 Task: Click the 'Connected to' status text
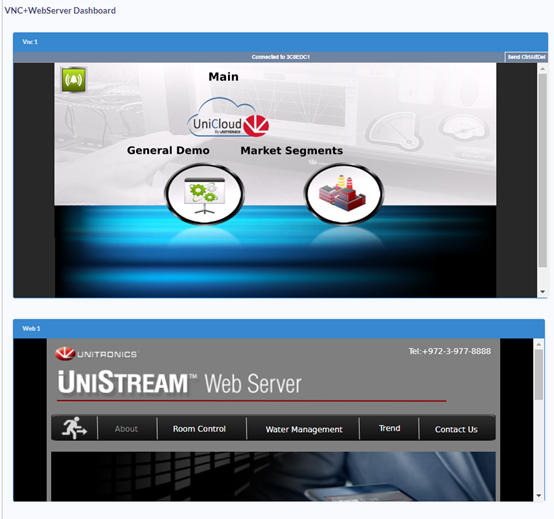281,57
